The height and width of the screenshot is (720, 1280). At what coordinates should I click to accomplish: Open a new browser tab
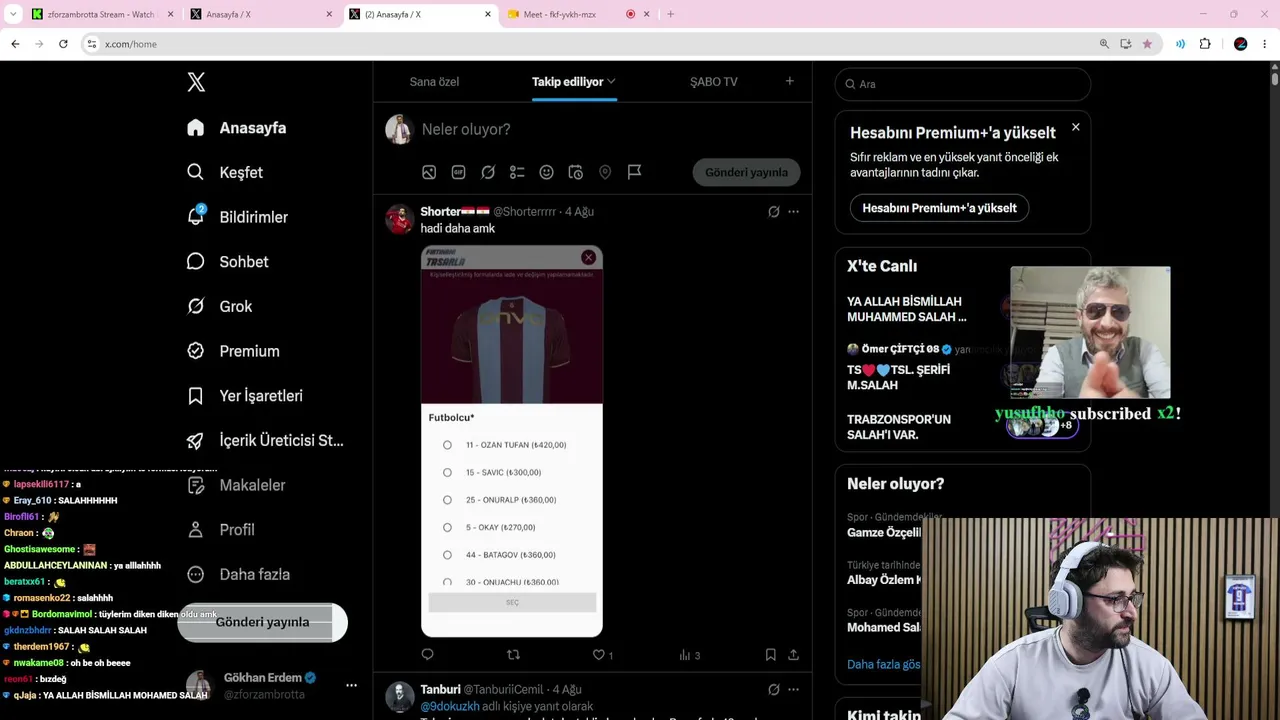(670, 14)
